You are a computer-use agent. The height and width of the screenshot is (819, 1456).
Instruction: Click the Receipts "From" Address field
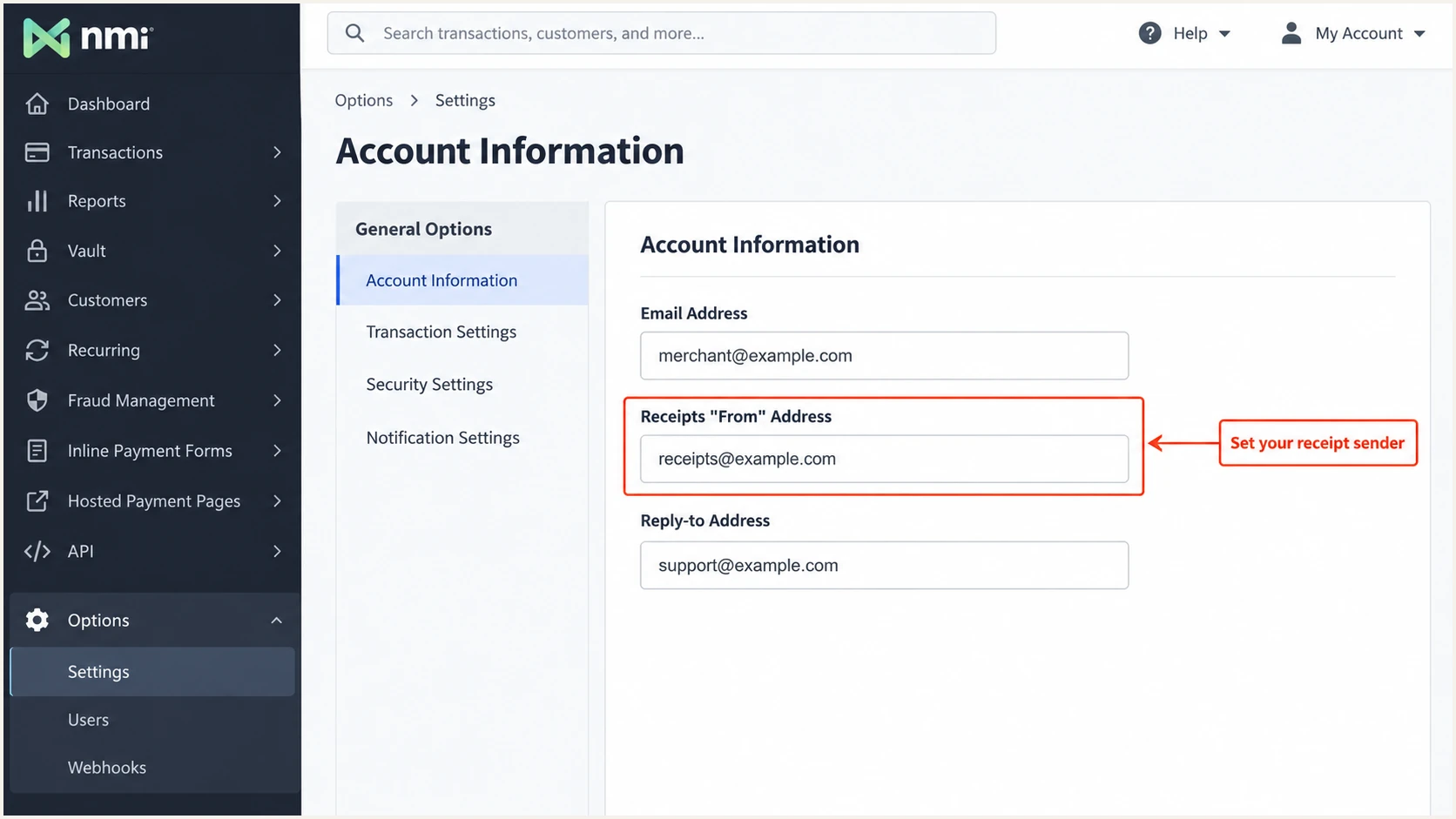[x=885, y=459]
